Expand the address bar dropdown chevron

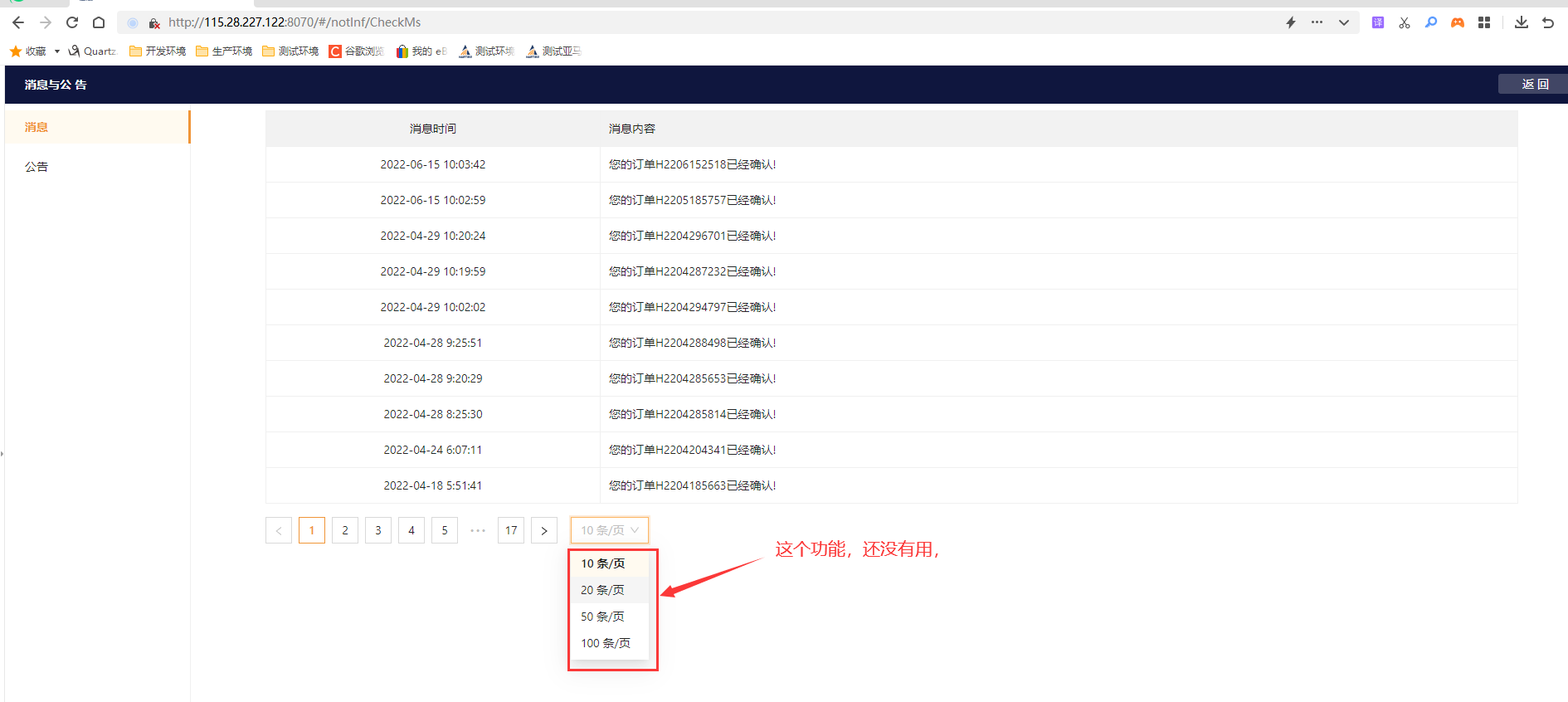[x=1344, y=22]
